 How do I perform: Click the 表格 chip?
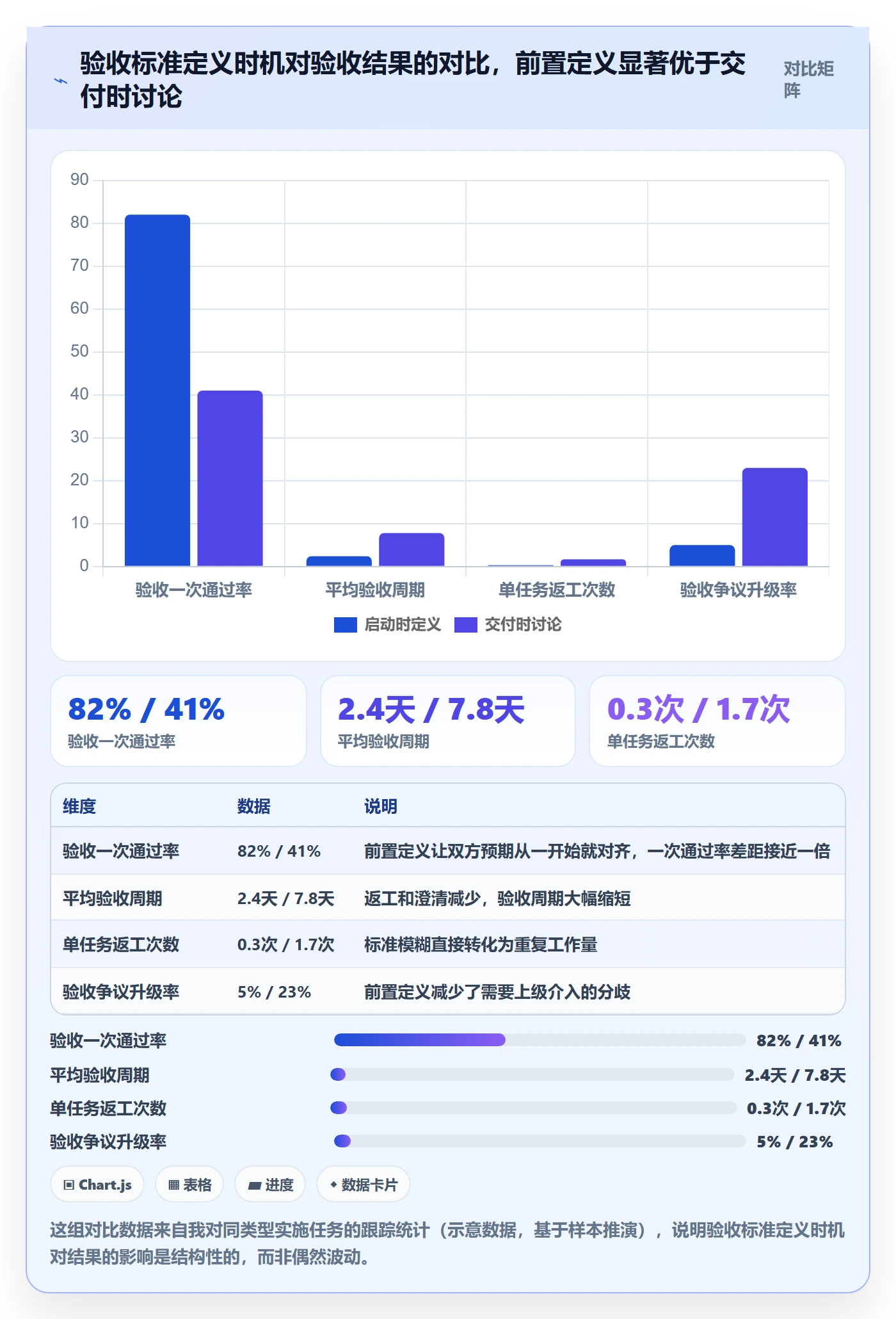coord(189,1185)
